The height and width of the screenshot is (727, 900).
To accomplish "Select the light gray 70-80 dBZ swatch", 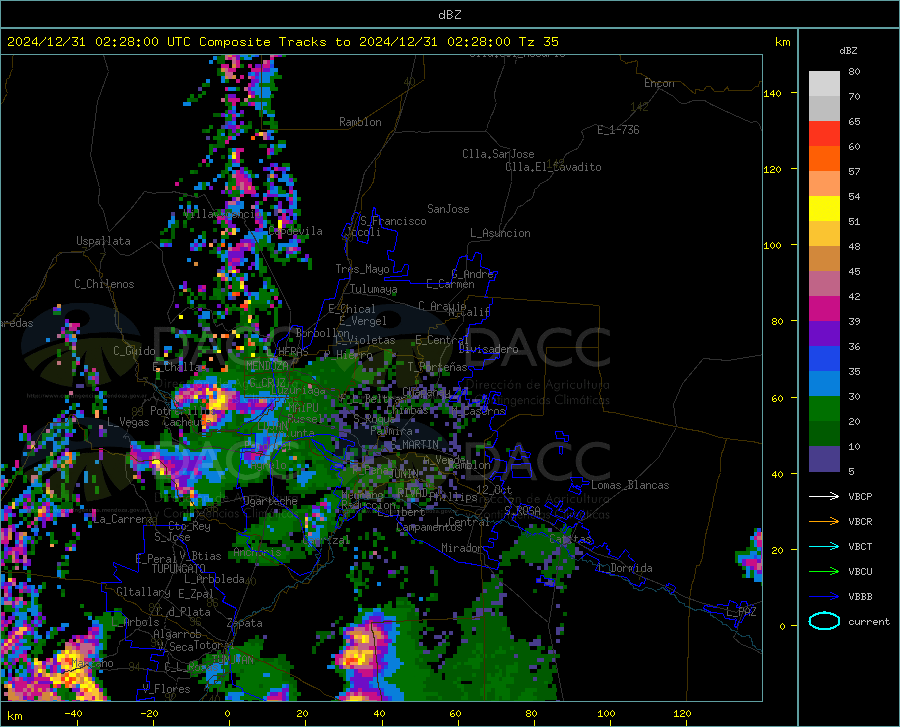I will pyautogui.click(x=824, y=84).
